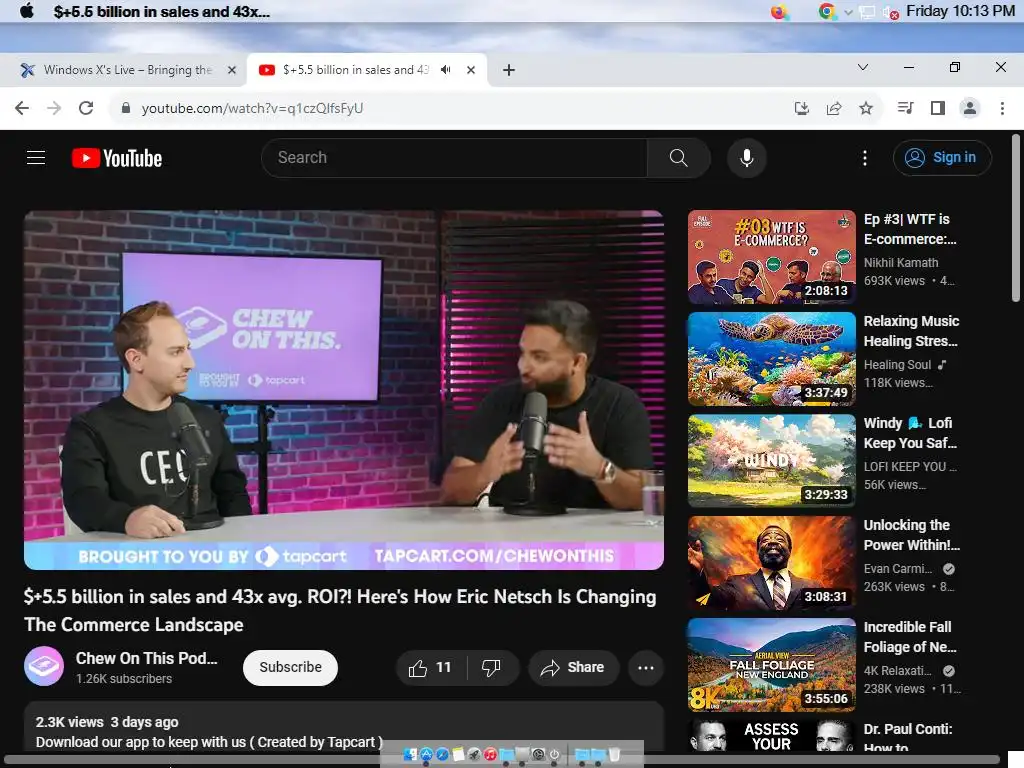Click Healing Soul channel name
The height and width of the screenshot is (768, 1024).
pyautogui.click(x=897, y=364)
